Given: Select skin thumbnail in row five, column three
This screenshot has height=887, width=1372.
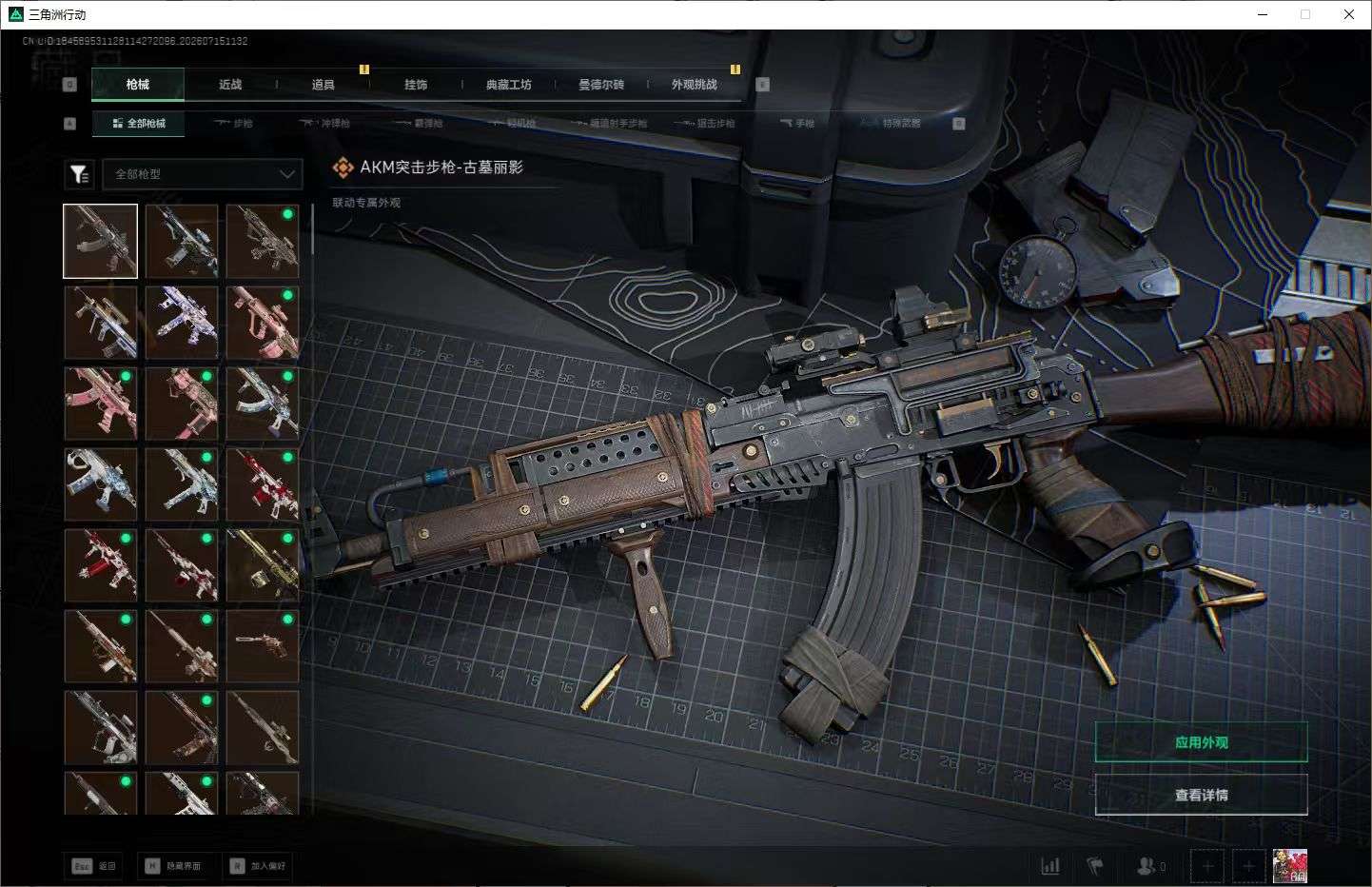Looking at the screenshot, I should point(263,565).
